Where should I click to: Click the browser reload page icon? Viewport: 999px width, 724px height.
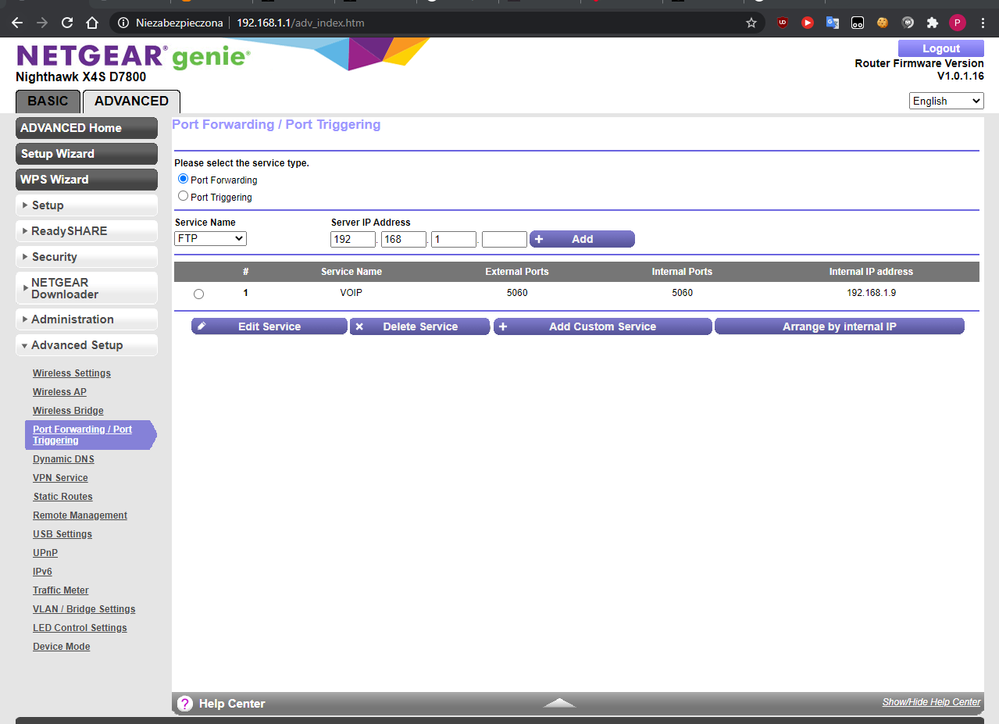tap(67, 22)
